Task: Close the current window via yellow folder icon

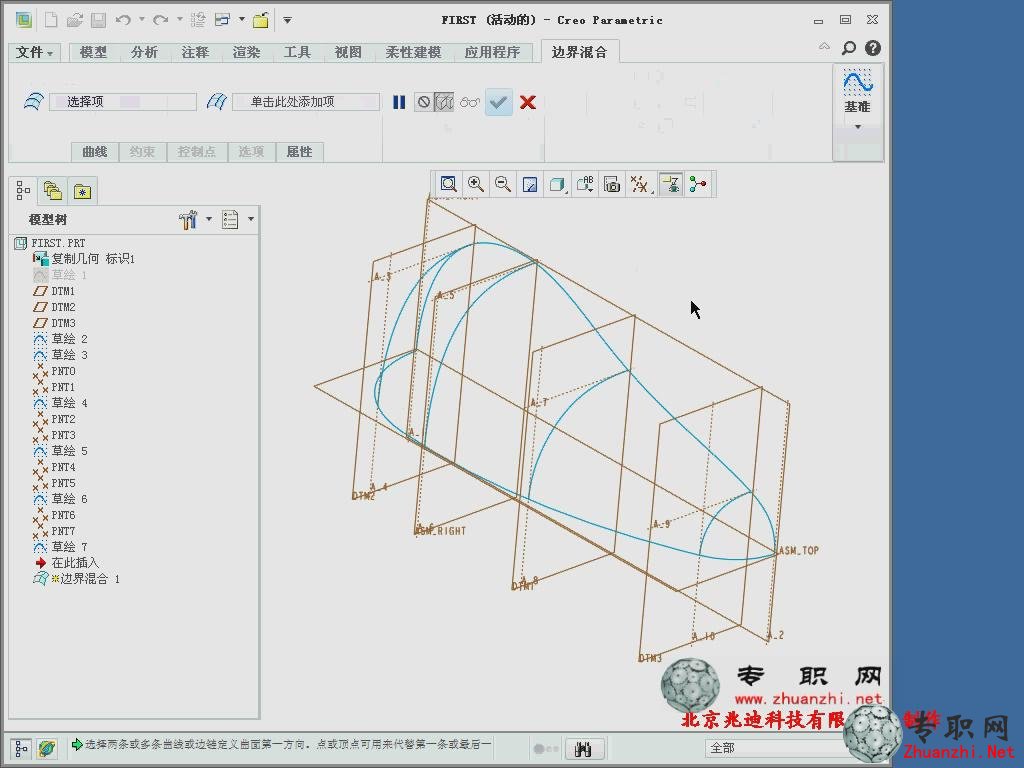Action: pos(261,20)
